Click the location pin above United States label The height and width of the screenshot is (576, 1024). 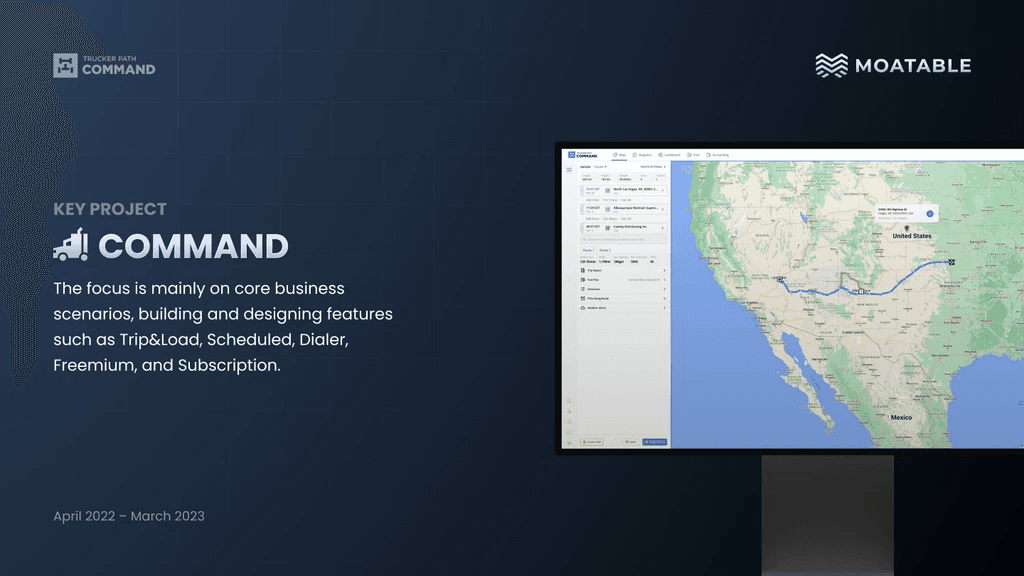[x=906, y=229]
